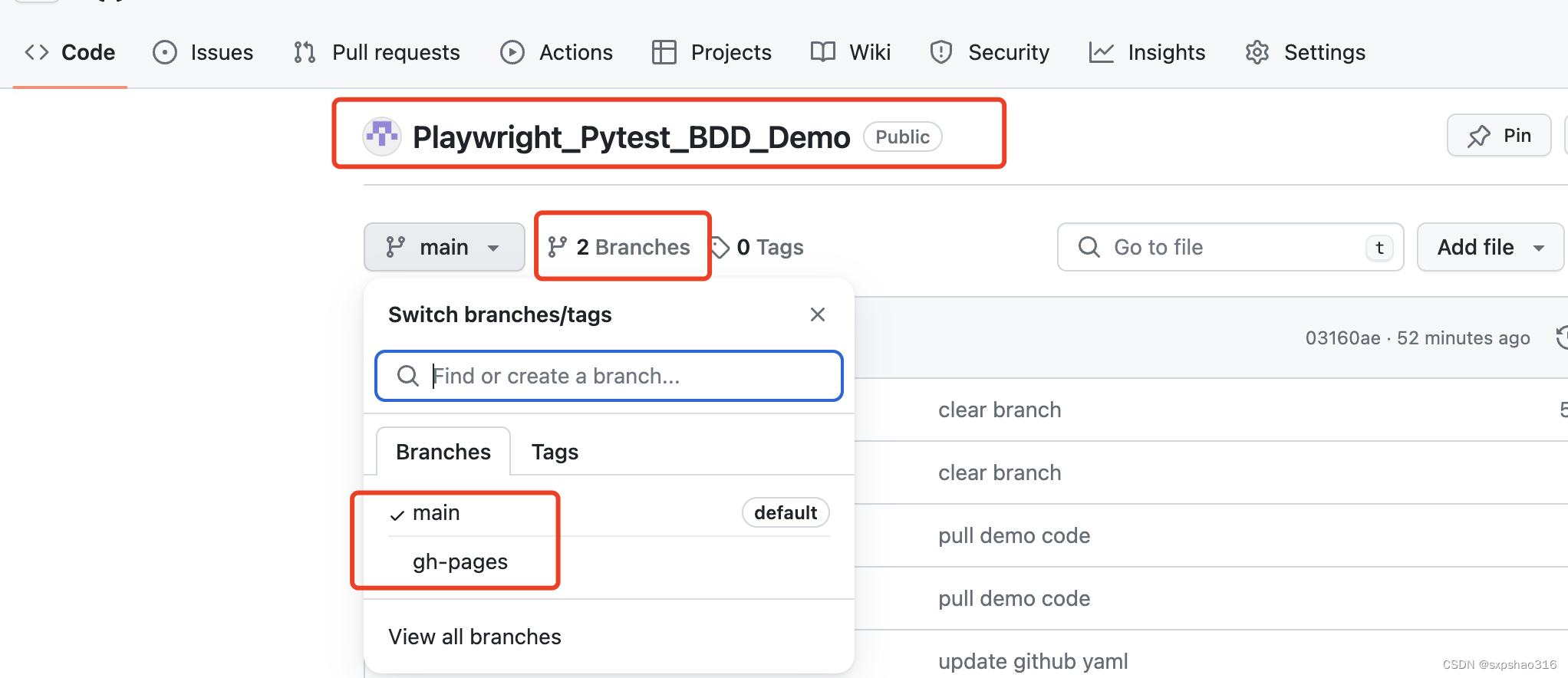Select the main branch entry
The image size is (1568, 678).
pyautogui.click(x=609, y=512)
